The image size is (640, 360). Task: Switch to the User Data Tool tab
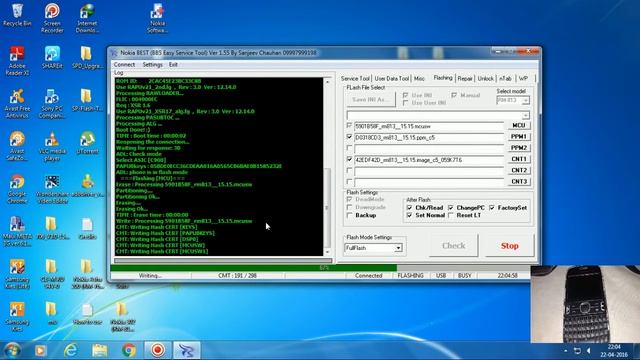[x=391, y=78]
